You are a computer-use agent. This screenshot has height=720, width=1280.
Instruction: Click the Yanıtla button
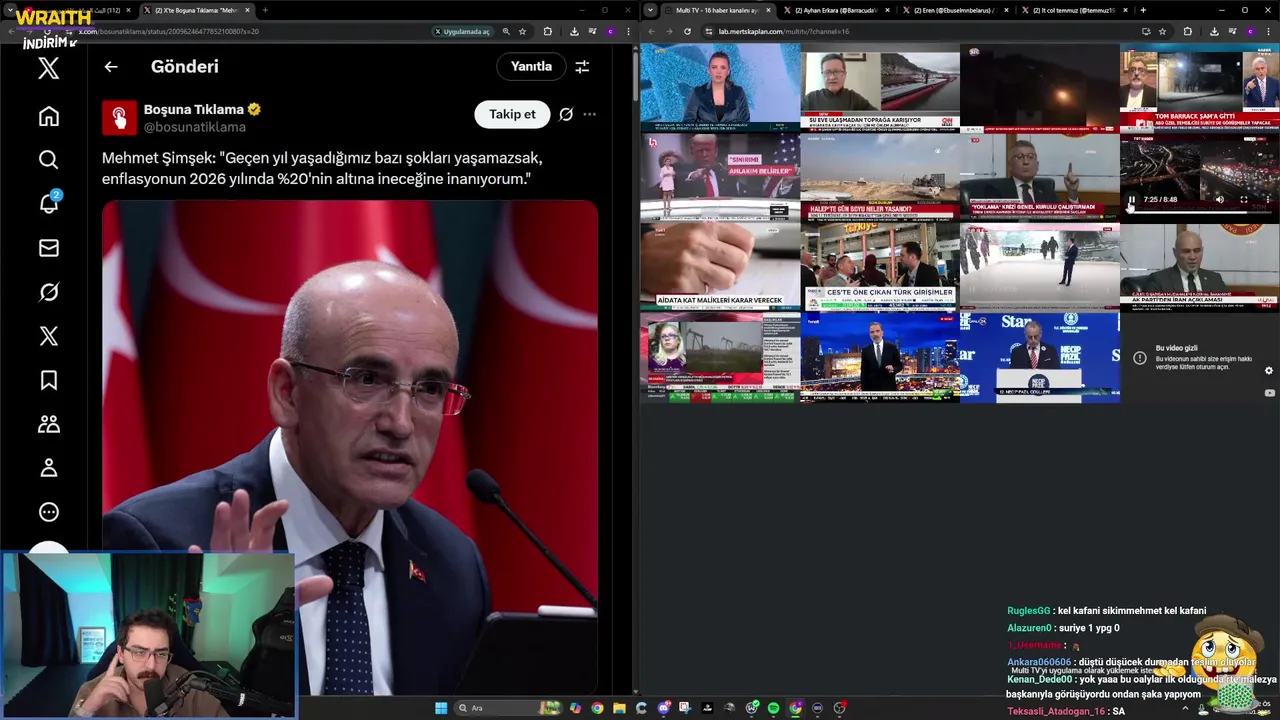(531, 67)
